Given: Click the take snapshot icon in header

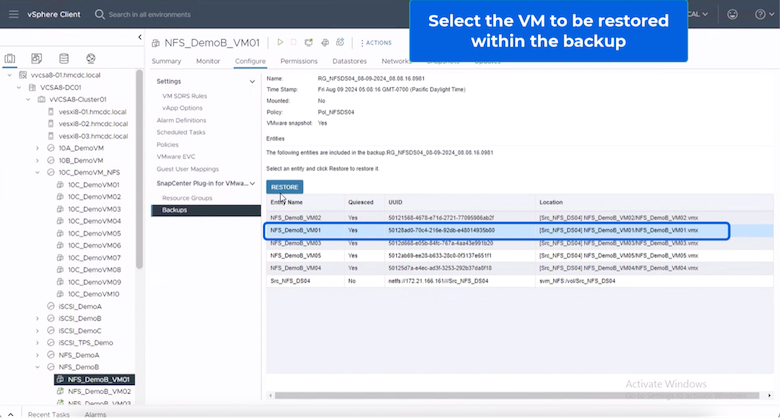Looking at the screenshot, I should pyautogui.click(x=340, y=43).
